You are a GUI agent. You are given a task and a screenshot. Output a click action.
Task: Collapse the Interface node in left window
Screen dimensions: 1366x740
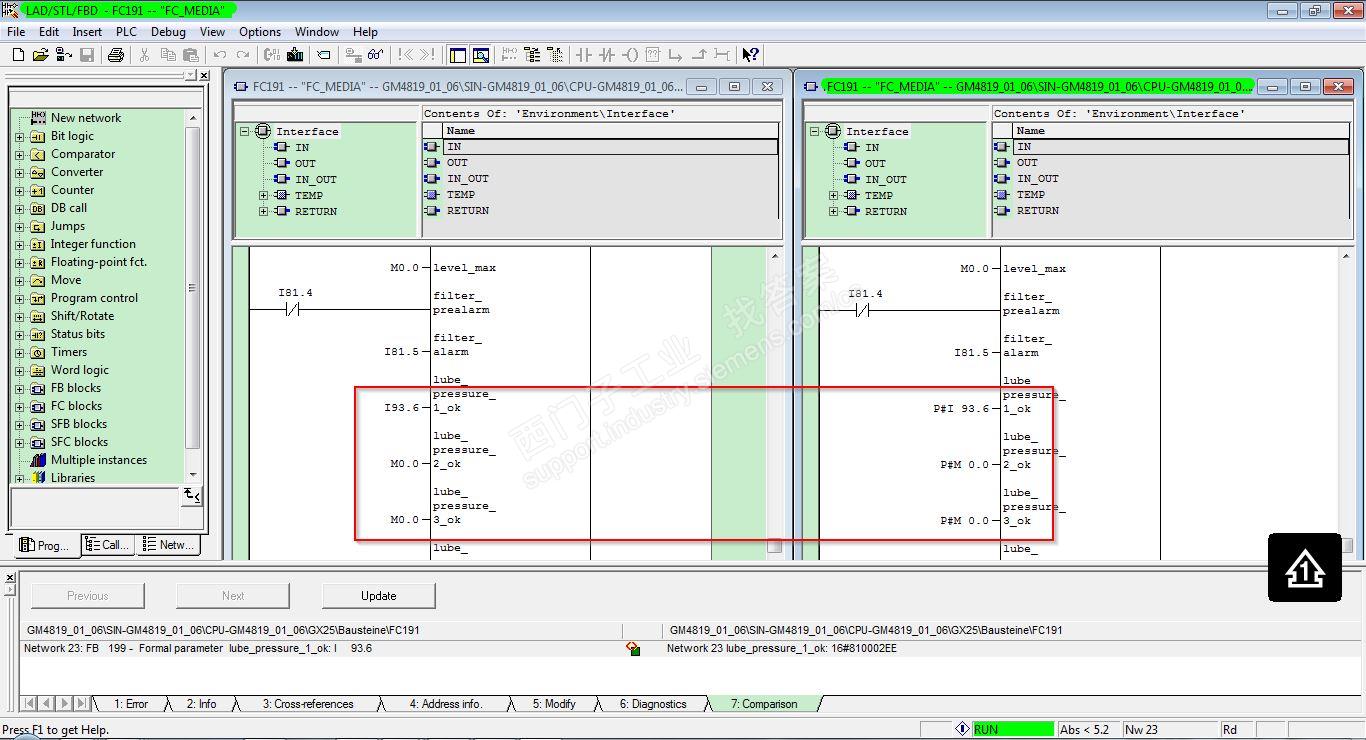[245, 131]
